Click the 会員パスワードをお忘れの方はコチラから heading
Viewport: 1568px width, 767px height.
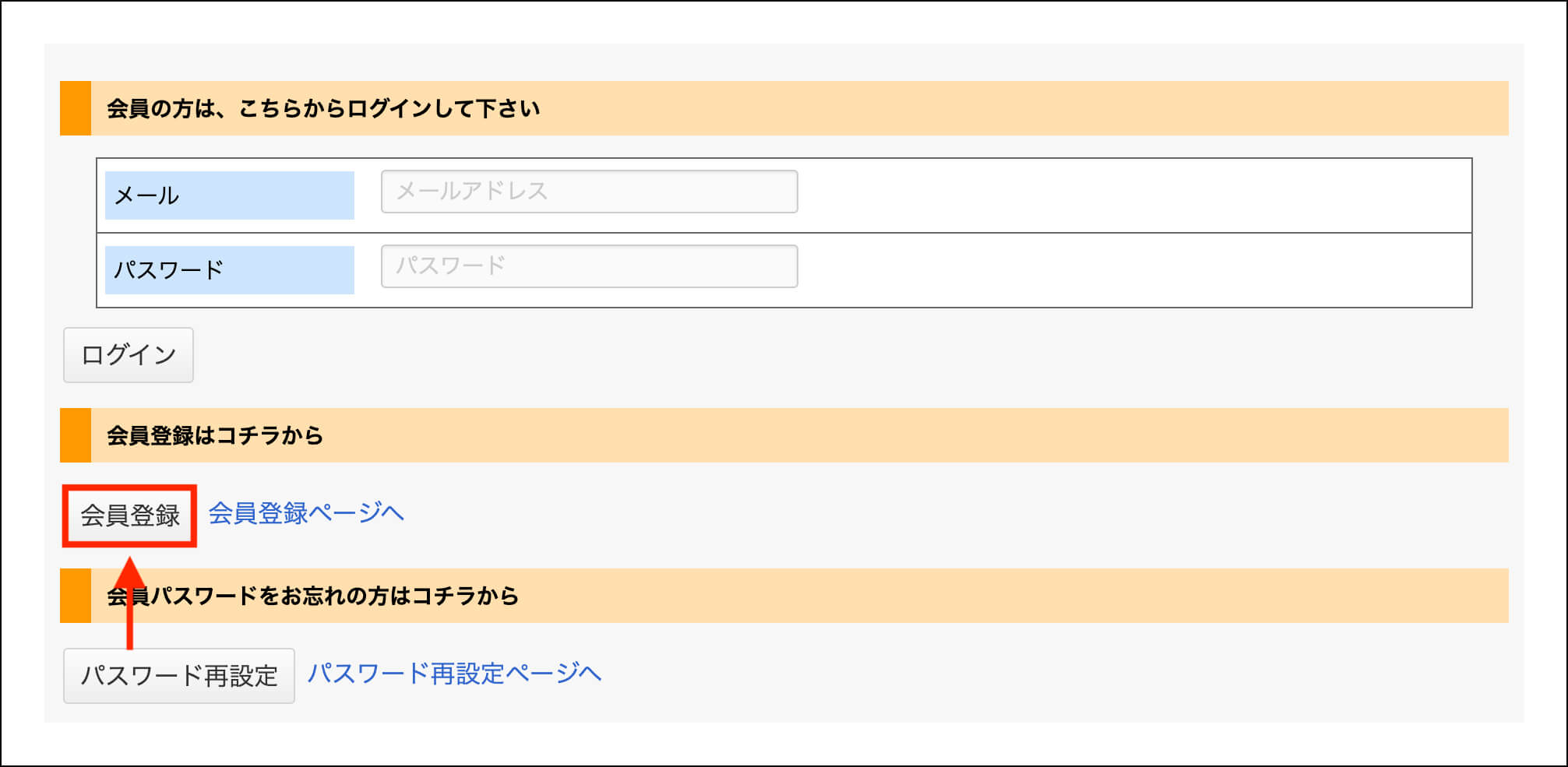[312, 596]
